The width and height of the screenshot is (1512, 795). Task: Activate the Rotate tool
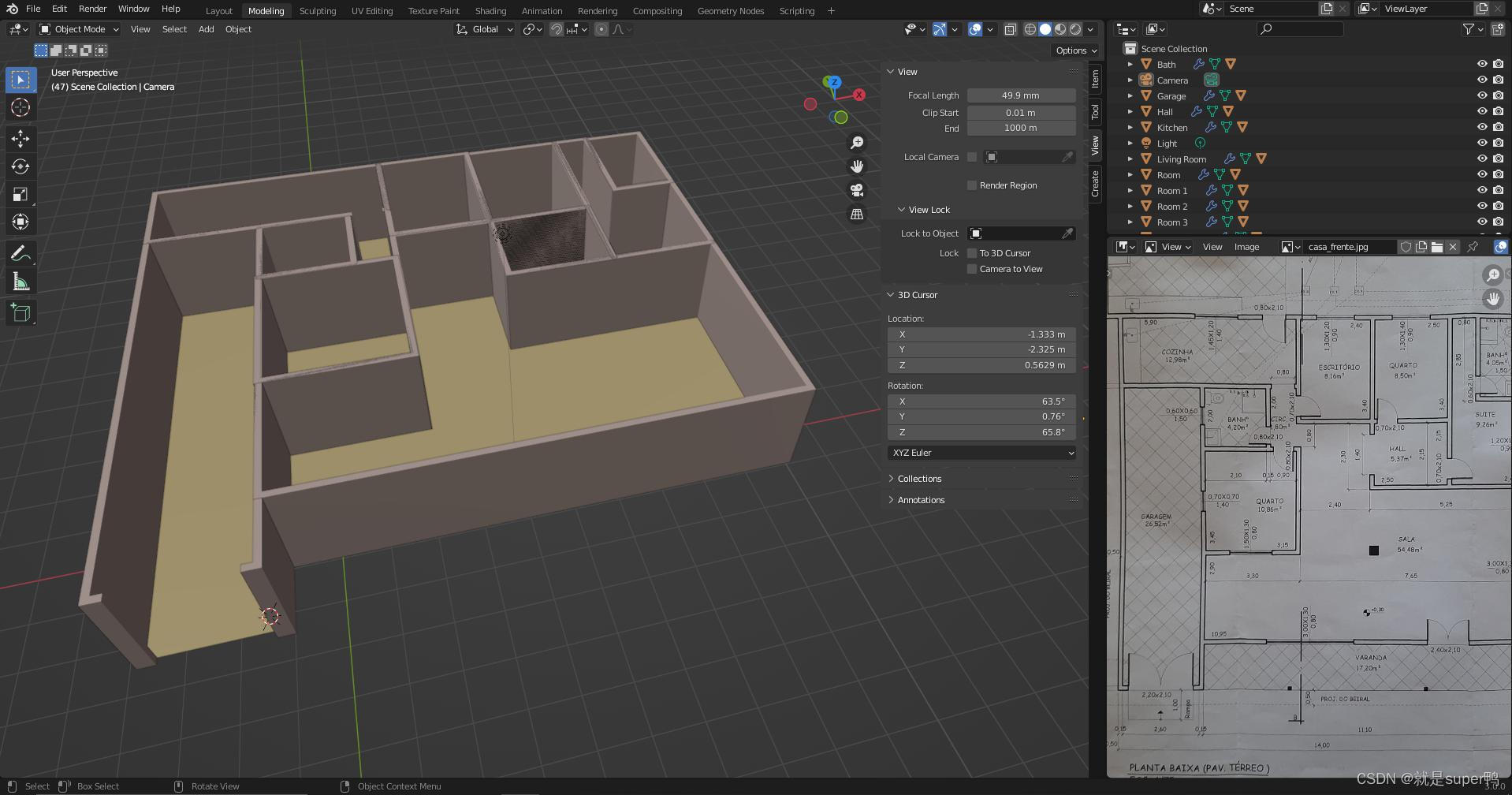point(20,167)
